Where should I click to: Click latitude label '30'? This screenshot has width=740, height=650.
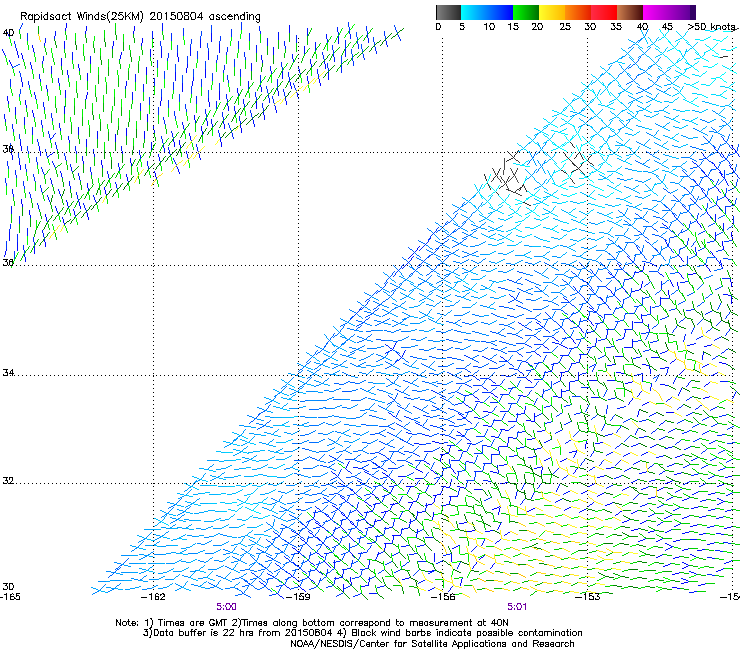(x=8, y=587)
